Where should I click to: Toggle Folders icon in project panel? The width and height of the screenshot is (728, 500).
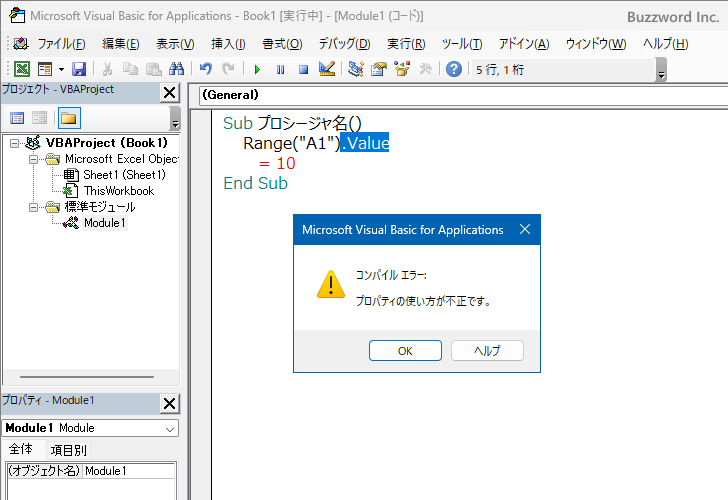point(69,118)
